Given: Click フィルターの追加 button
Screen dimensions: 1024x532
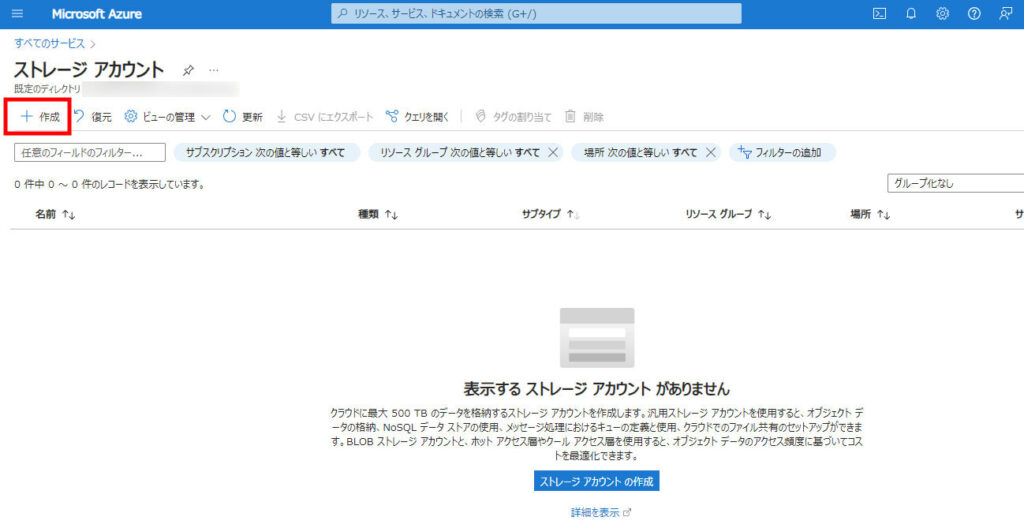Looking at the screenshot, I should pyautogui.click(x=782, y=153).
